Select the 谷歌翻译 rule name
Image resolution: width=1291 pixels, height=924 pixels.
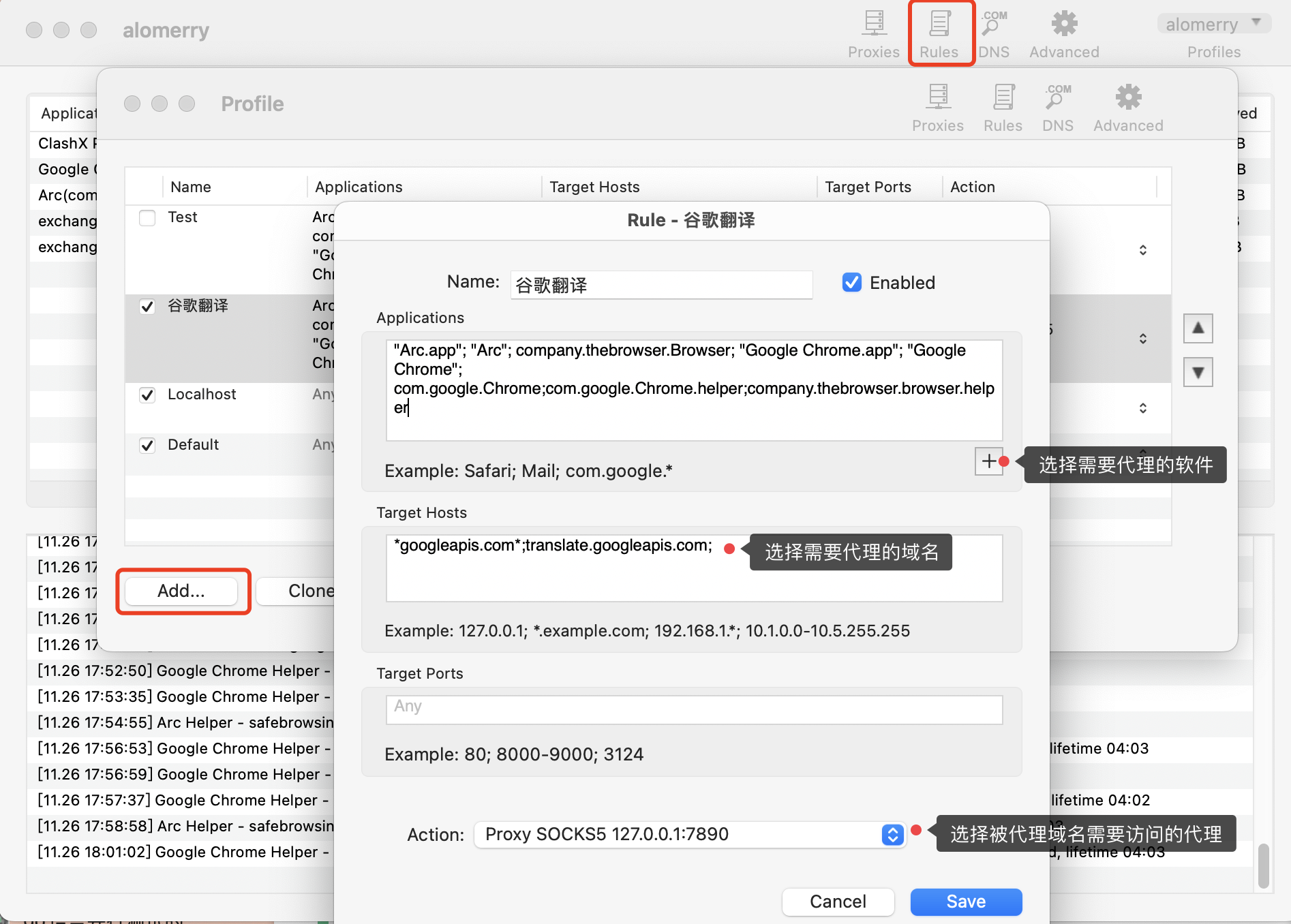tap(198, 306)
